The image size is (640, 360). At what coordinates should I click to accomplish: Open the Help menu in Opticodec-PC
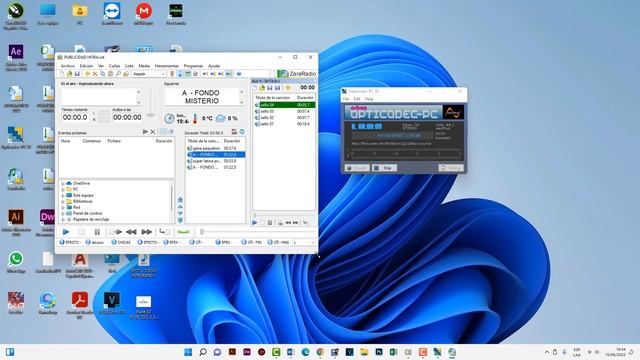369,99
